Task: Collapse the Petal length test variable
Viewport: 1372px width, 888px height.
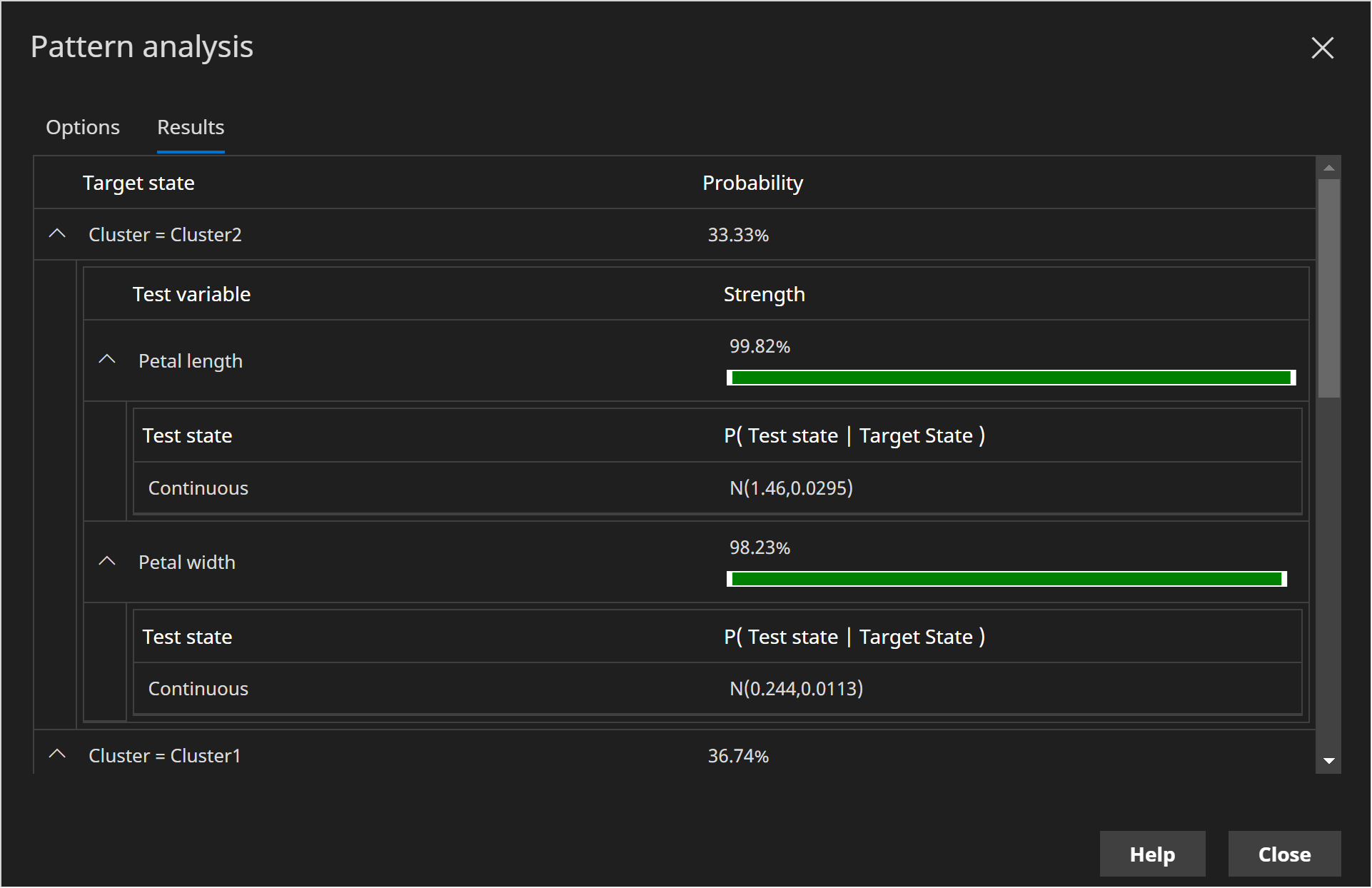Action: 107,360
